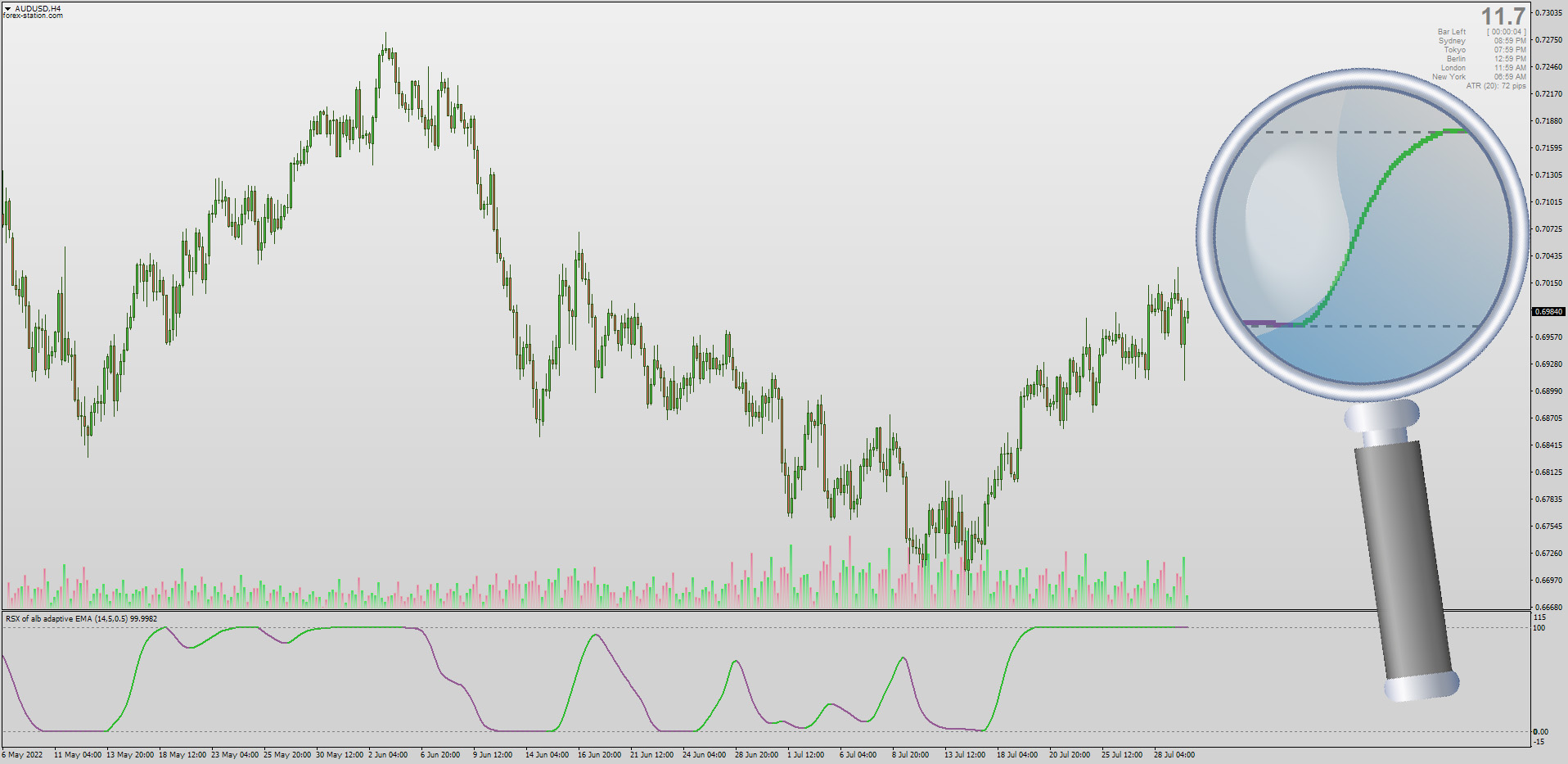Click the 6 Jun 20:00 time label
This screenshot has width=1568, height=764.
click(440, 755)
